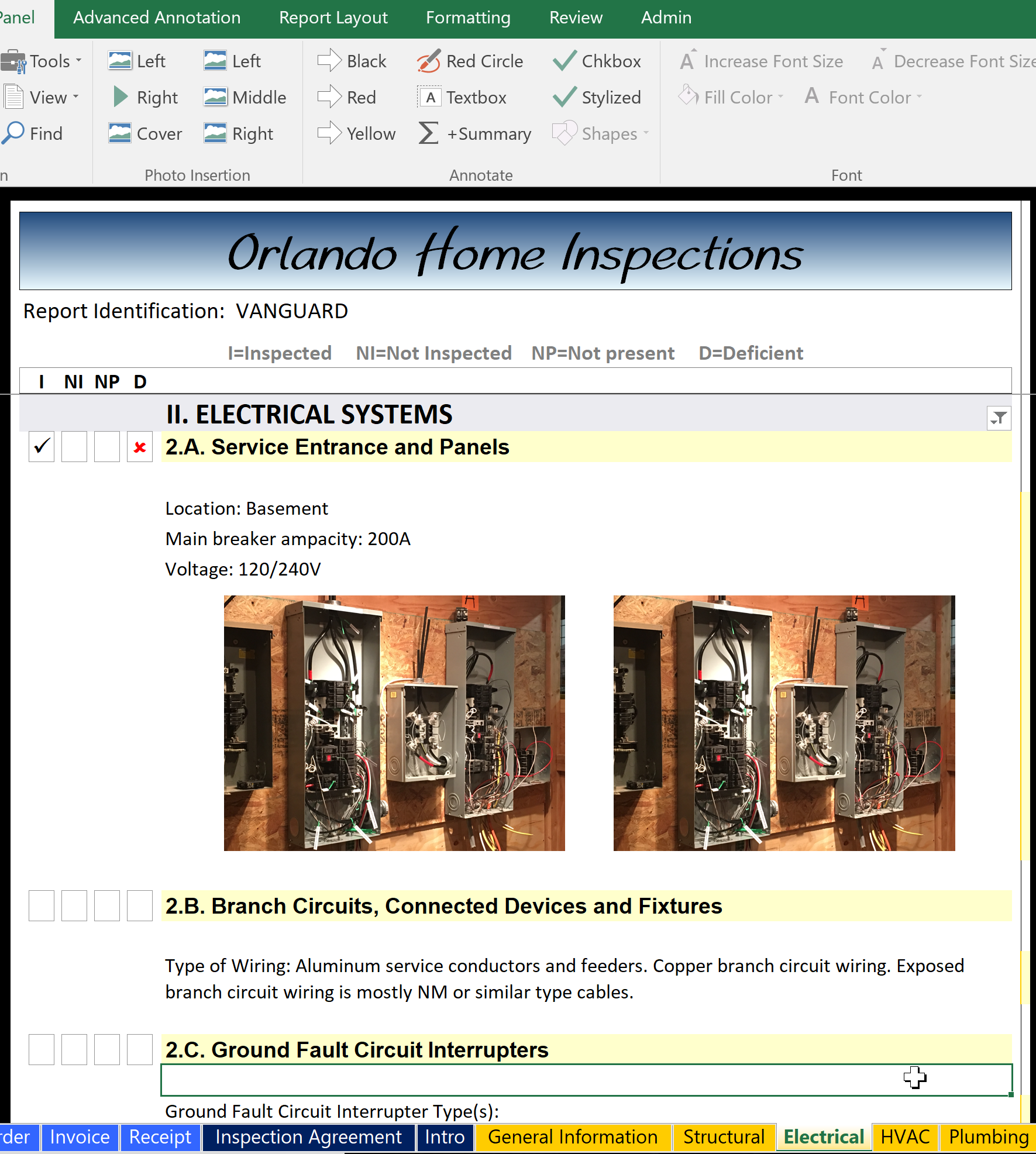Open the Tools dropdown menu
The image size is (1036, 1154).
click(42, 61)
